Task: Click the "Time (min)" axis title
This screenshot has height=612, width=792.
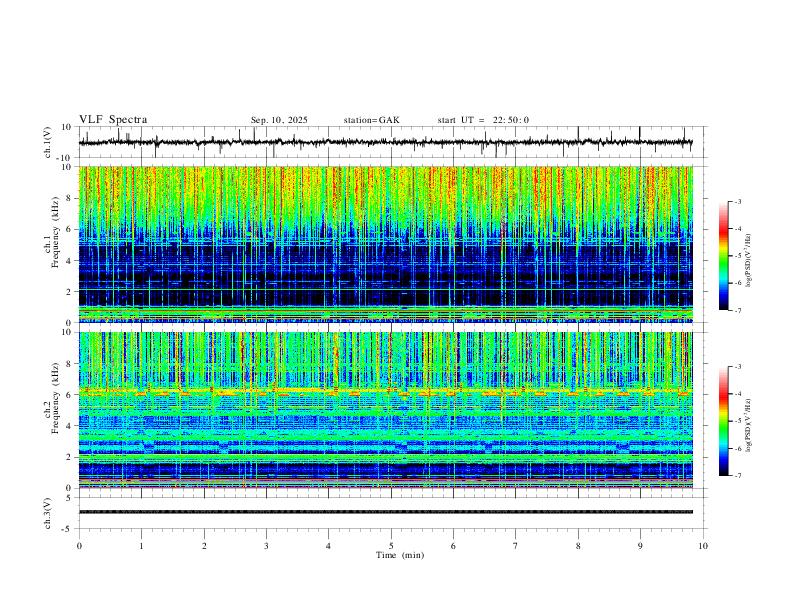Action: (x=400, y=555)
